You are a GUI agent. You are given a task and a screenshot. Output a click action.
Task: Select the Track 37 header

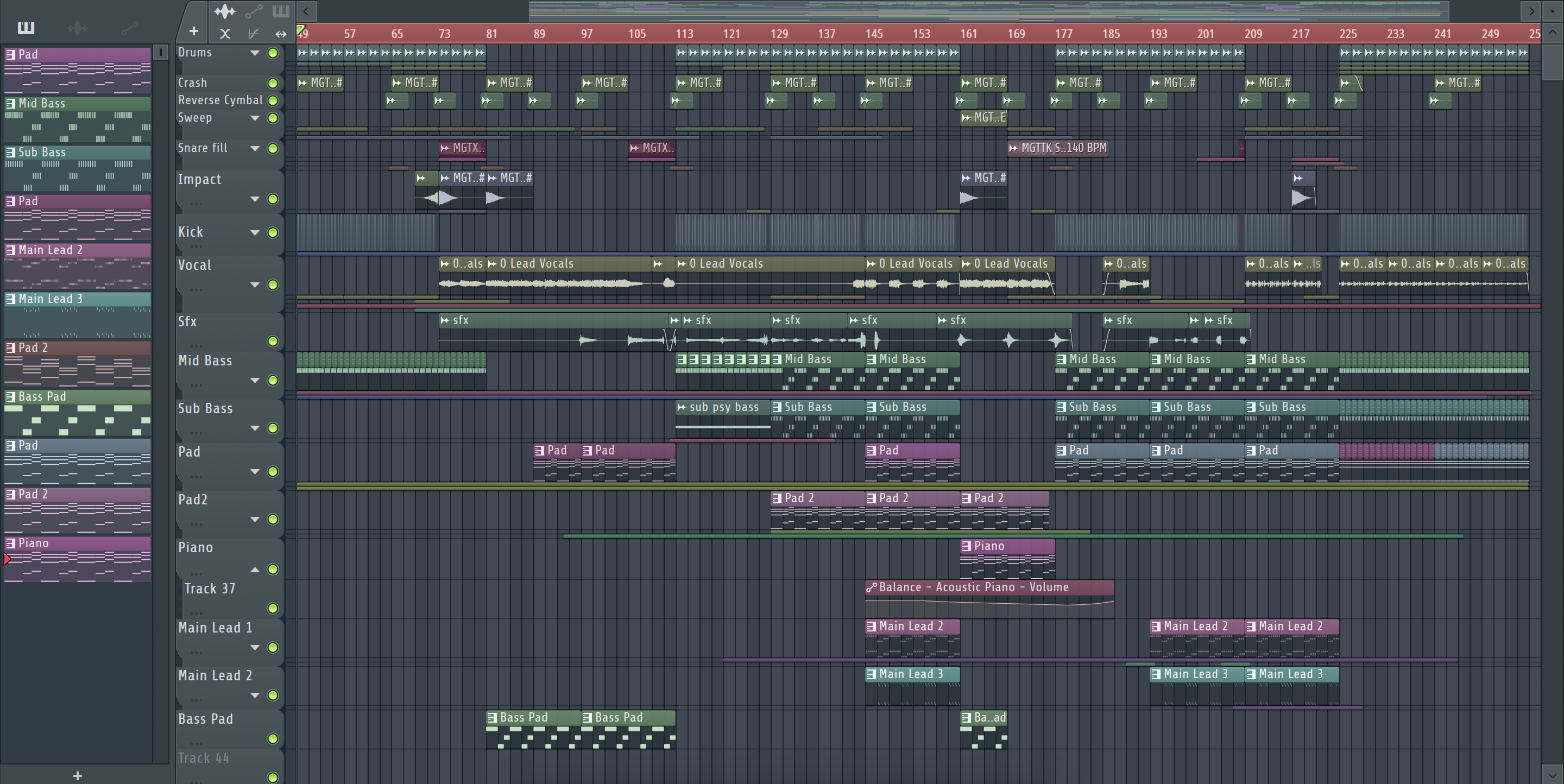coord(232,598)
